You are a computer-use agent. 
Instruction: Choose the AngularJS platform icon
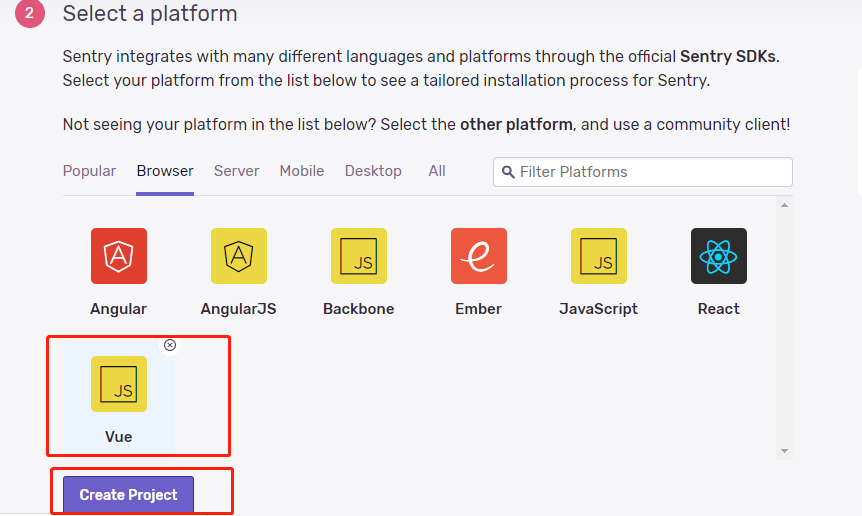point(239,256)
